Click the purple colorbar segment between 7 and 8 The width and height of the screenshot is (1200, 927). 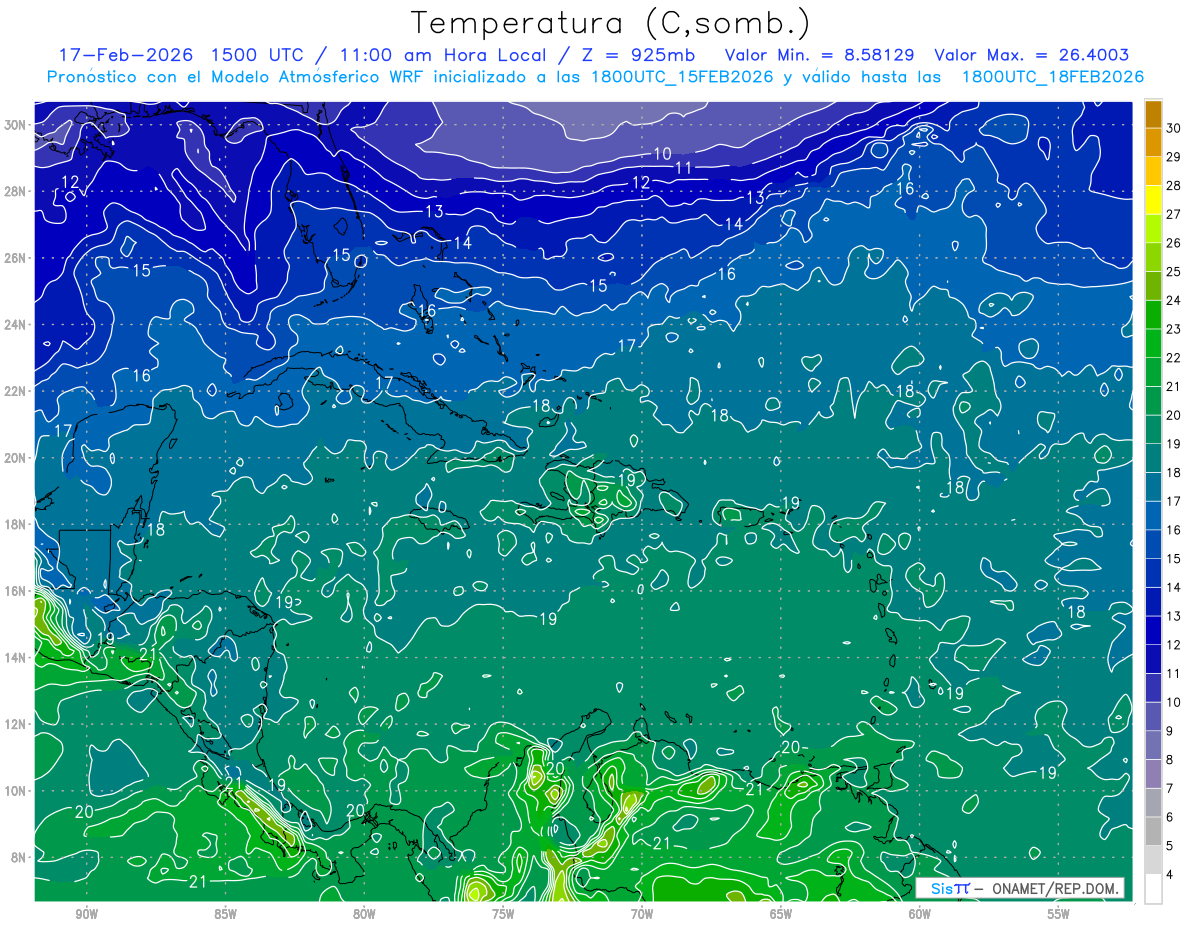click(x=1153, y=774)
